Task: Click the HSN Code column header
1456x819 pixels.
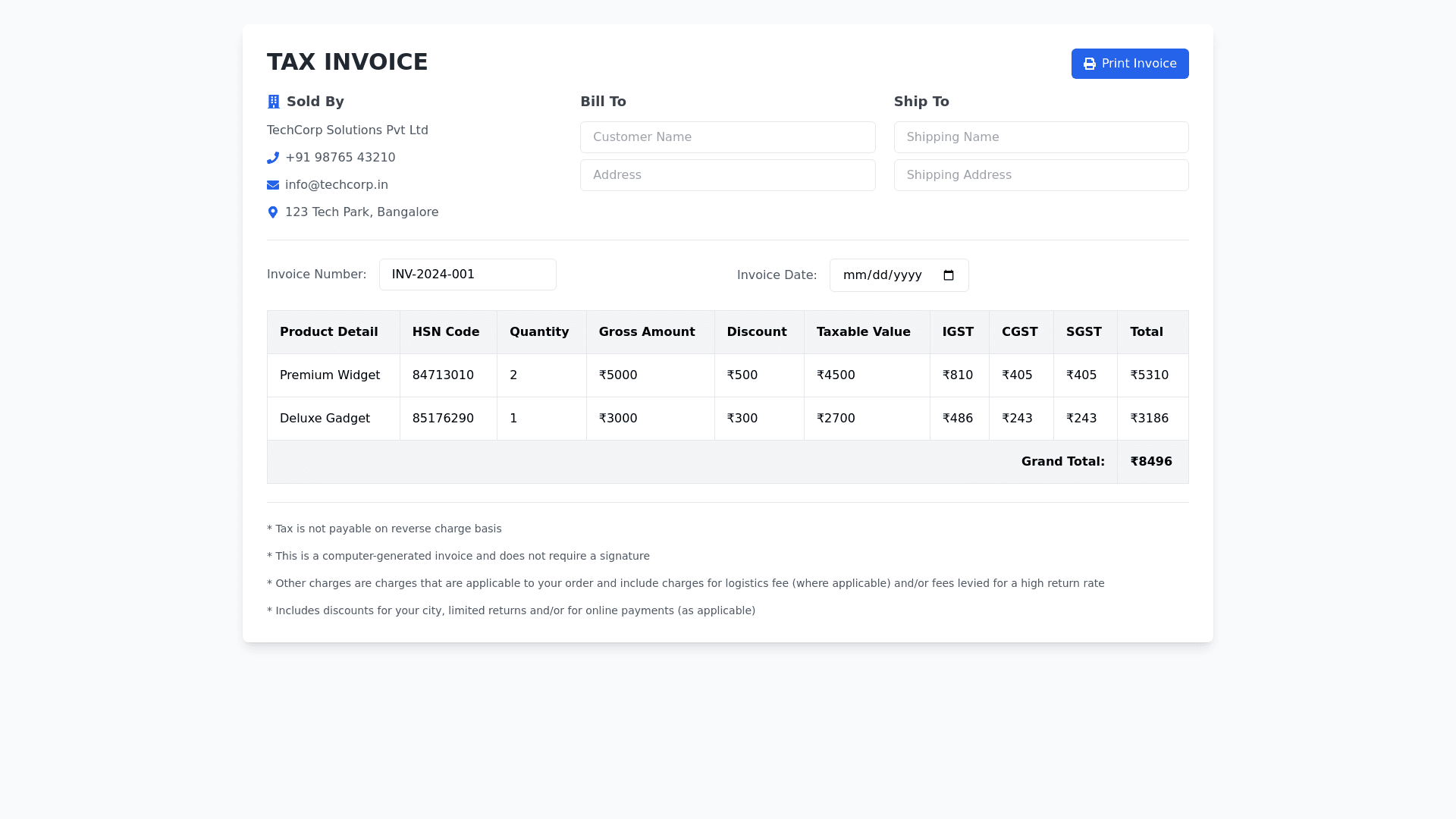Action: pyautogui.click(x=446, y=332)
